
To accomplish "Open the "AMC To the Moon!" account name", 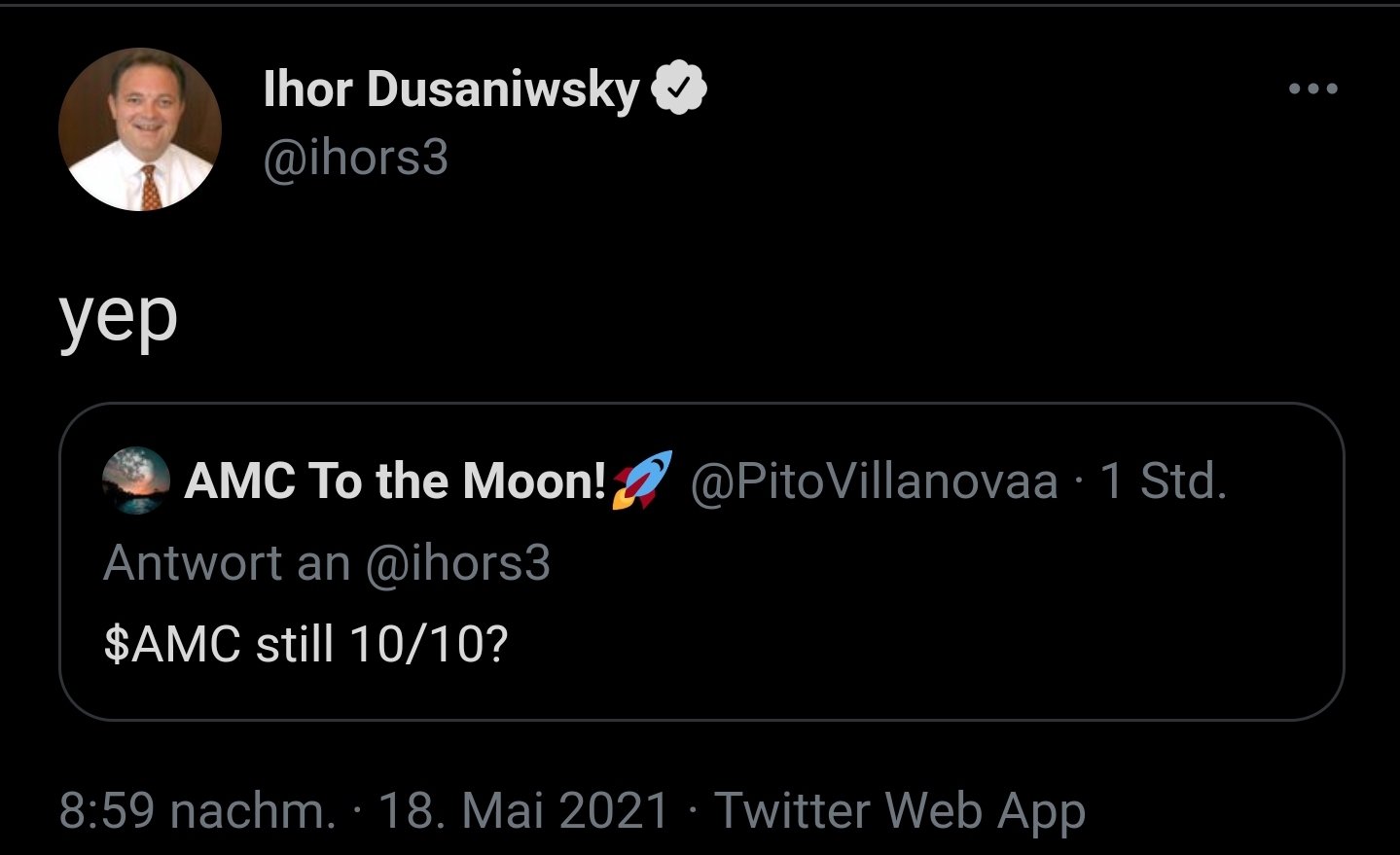I will [x=394, y=481].
